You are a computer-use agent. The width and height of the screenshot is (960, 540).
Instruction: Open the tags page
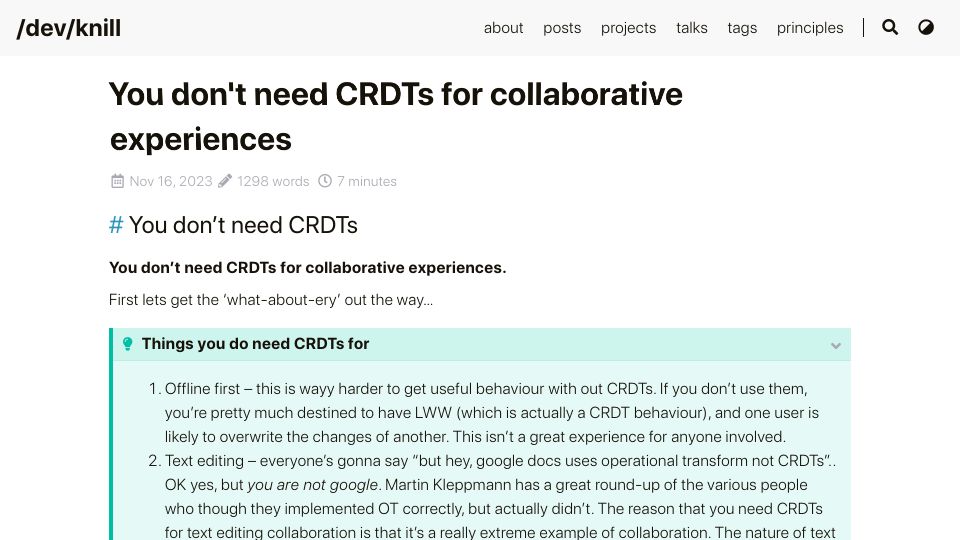[x=742, y=28]
